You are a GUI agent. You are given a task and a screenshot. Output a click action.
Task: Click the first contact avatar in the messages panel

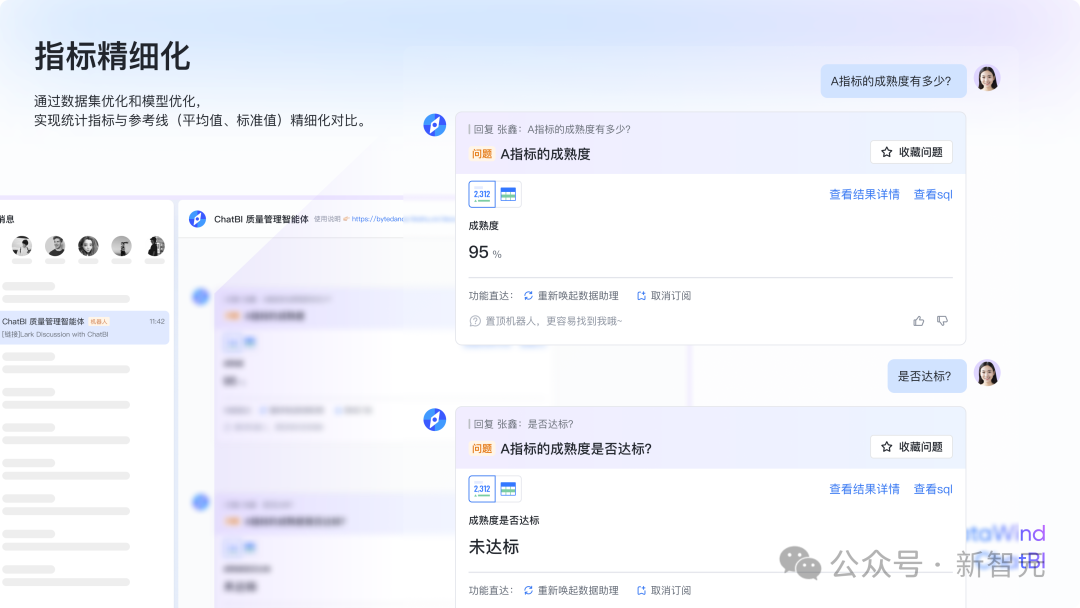22,246
